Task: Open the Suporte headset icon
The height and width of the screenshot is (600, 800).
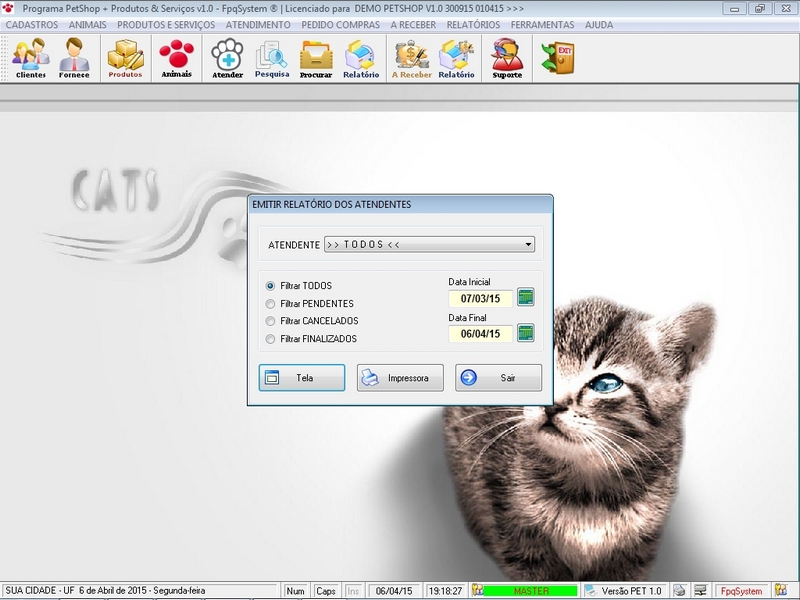Action: pyautogui.click(x=507, y=58)
